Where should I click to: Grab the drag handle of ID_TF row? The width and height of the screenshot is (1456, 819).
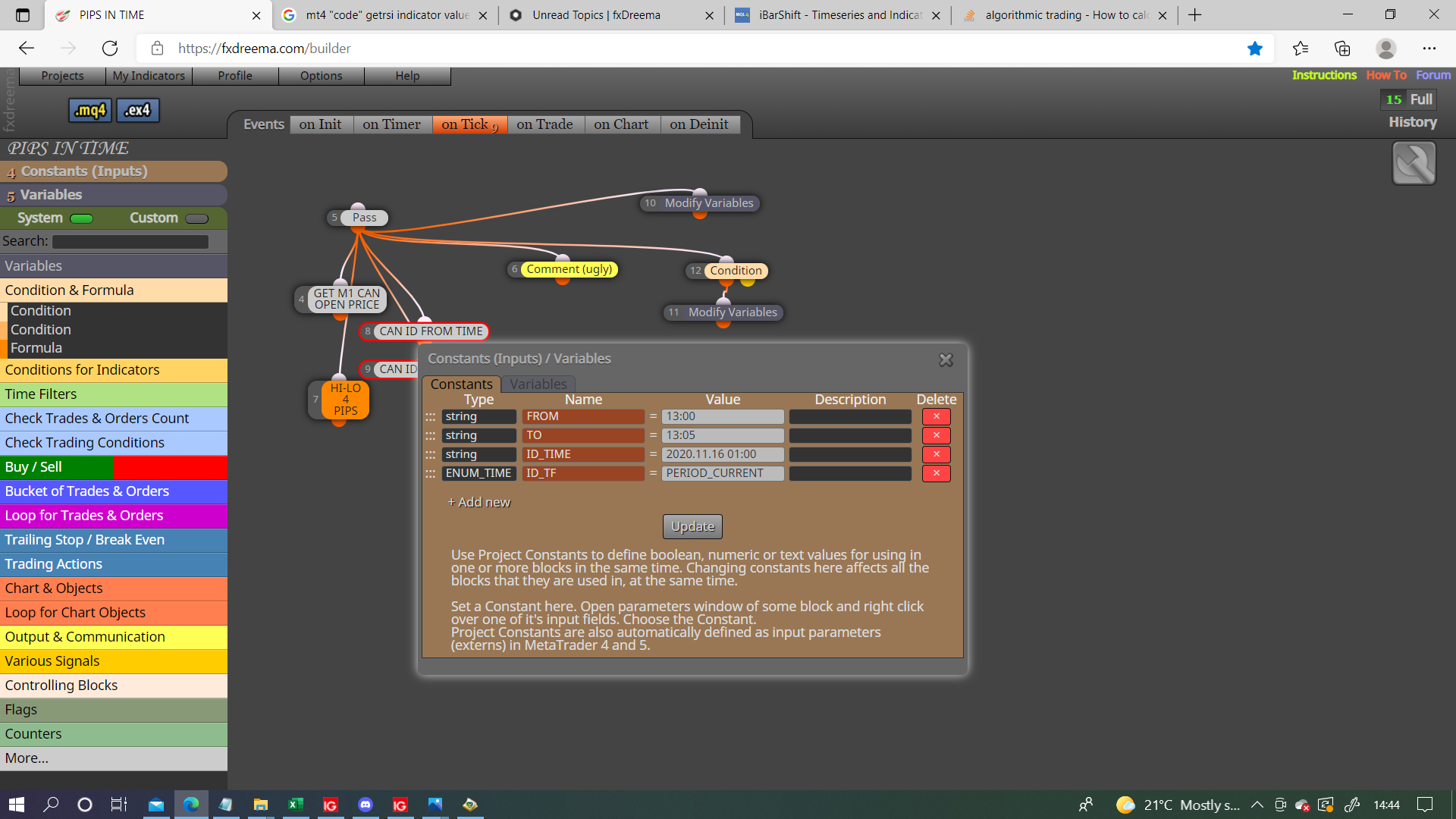430,474
